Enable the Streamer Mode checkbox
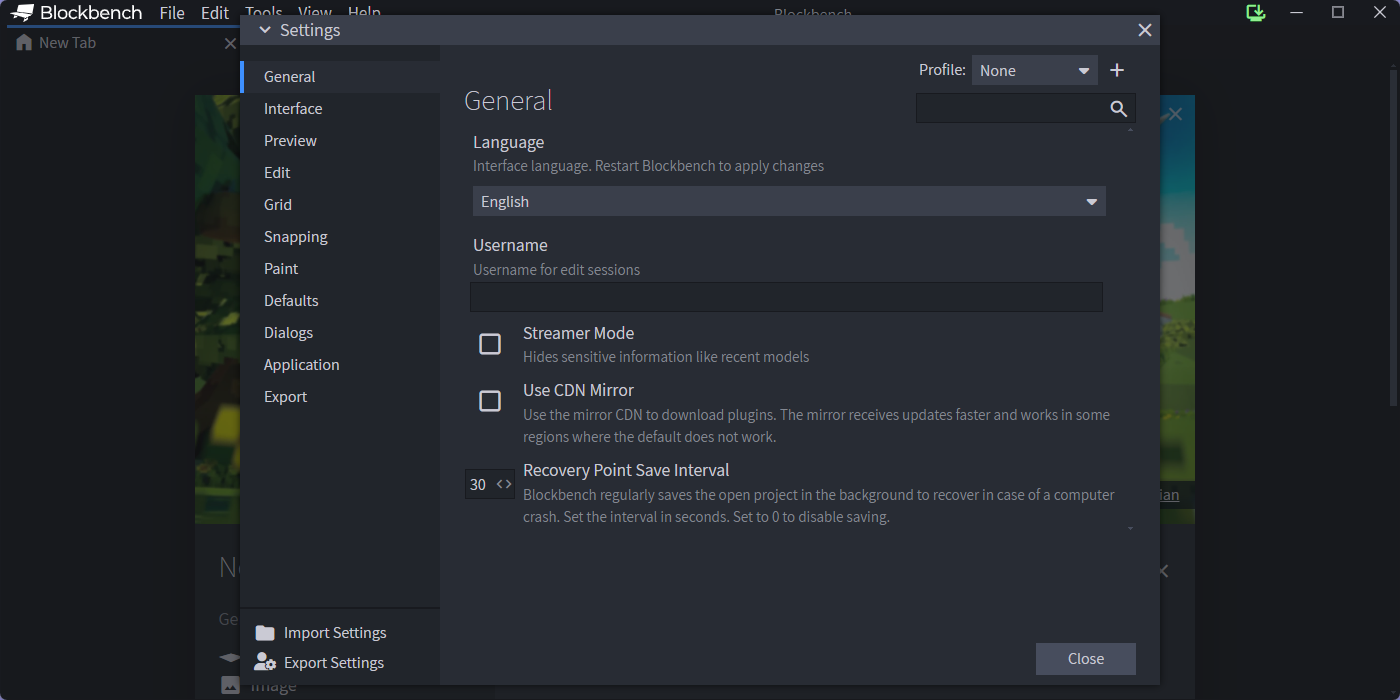 pyautogui.click(x=490, y=344)
